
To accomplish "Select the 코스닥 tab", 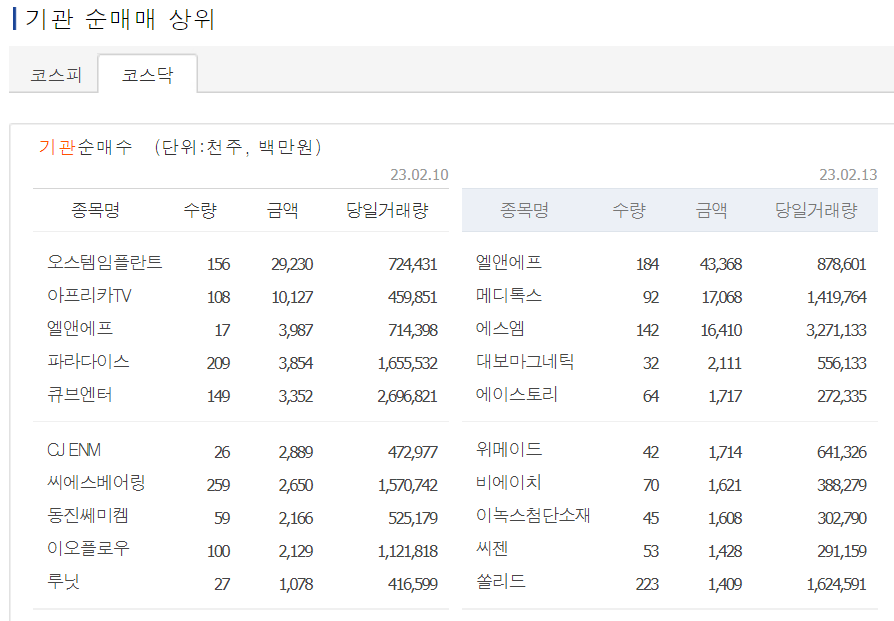I will pos(148,75).
